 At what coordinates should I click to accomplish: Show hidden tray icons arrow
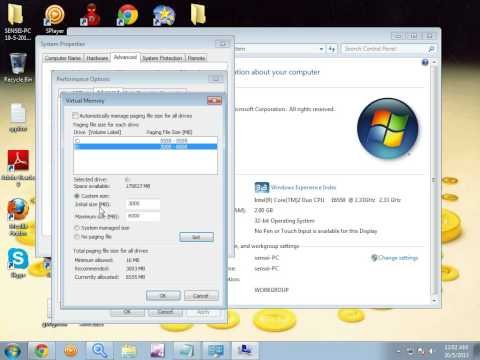coord(398,351)
